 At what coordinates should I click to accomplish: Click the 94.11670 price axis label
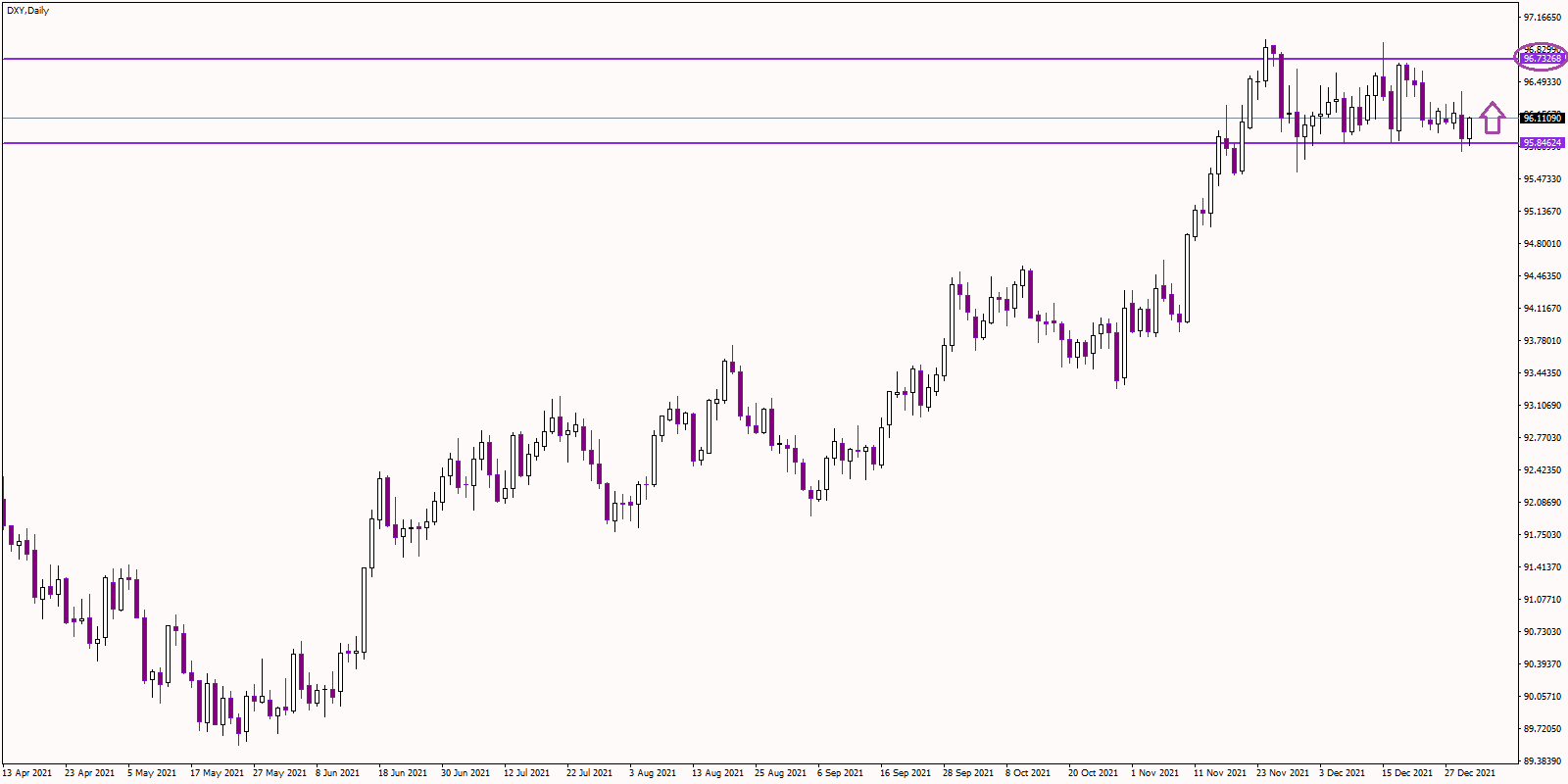(x=1543, y=309)
